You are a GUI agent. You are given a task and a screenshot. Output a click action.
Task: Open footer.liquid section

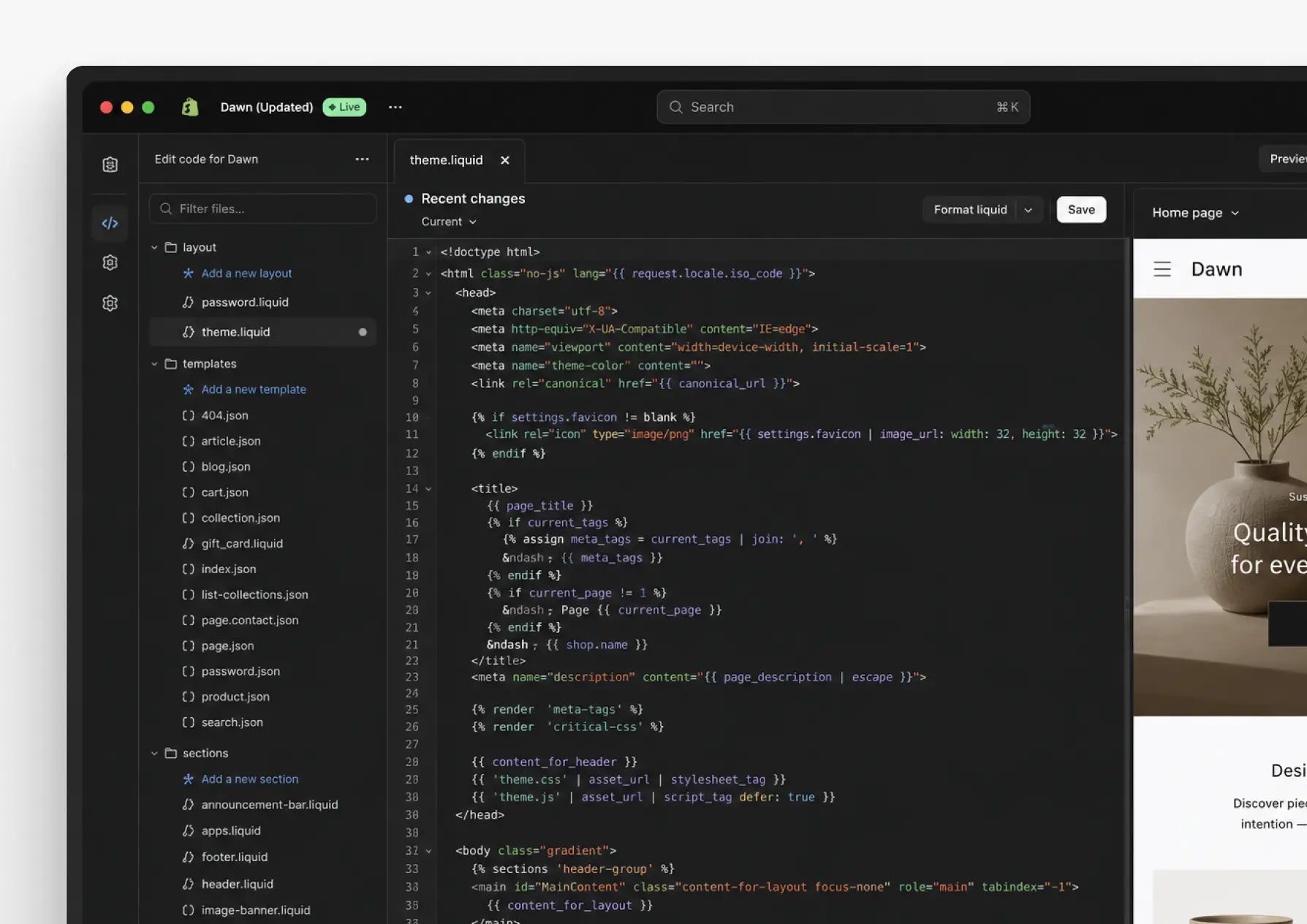[x=235, y=857]
